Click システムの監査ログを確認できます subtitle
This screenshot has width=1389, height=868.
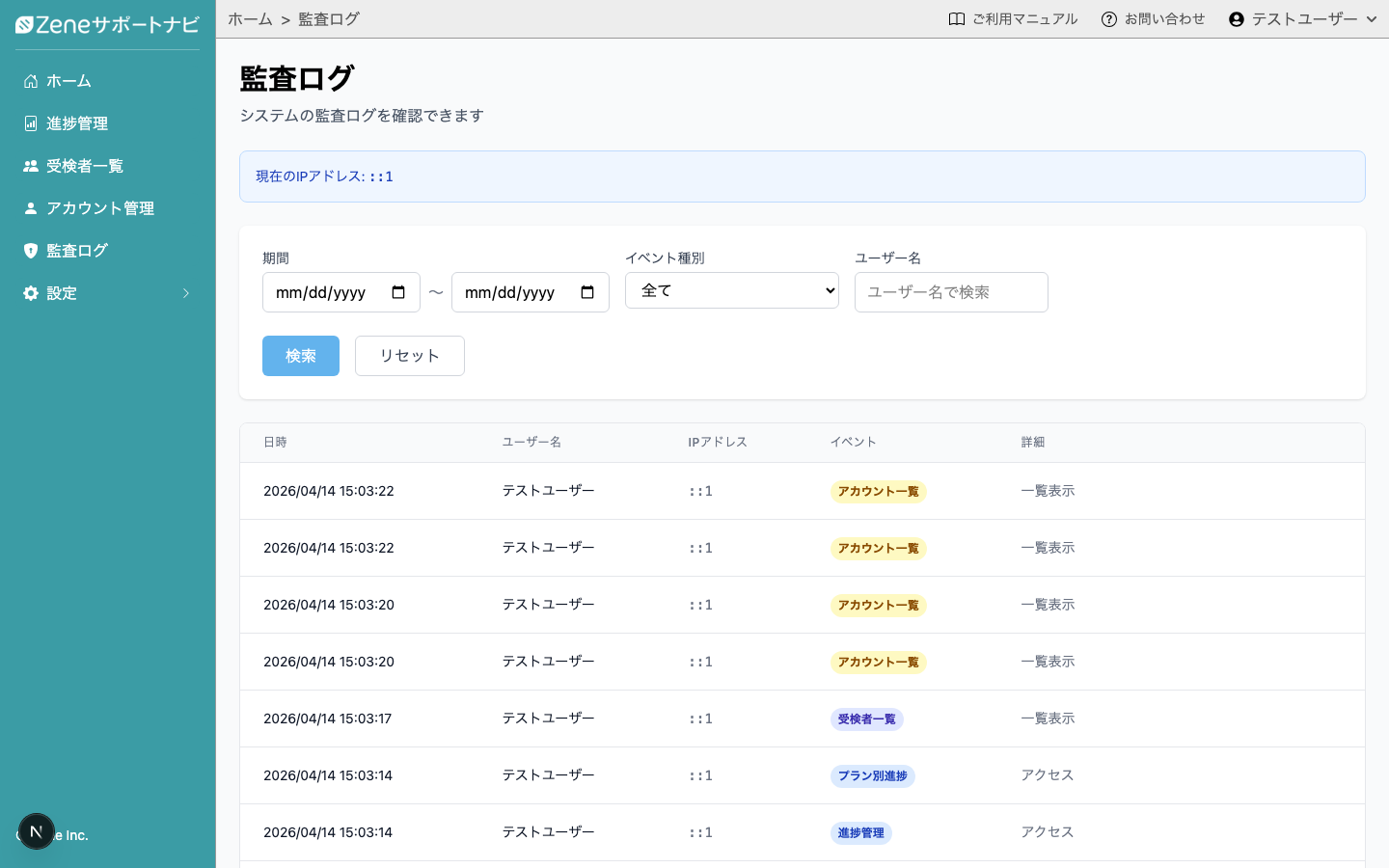tap(362, 116)
